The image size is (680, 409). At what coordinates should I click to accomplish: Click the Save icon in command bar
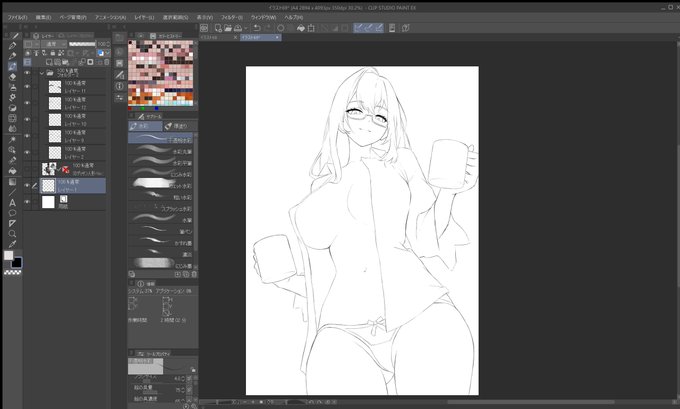point(238,28)
